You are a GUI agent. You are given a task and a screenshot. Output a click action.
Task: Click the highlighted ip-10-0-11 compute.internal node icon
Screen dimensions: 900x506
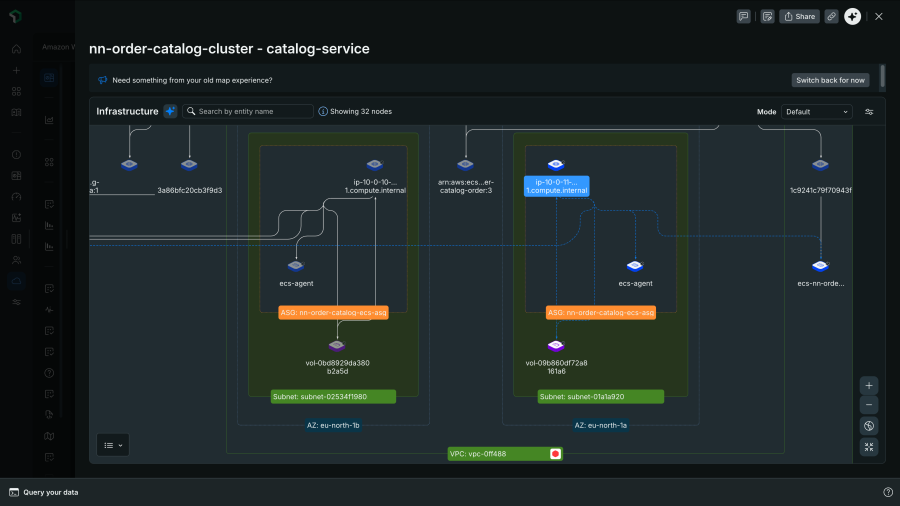[556, 165]
